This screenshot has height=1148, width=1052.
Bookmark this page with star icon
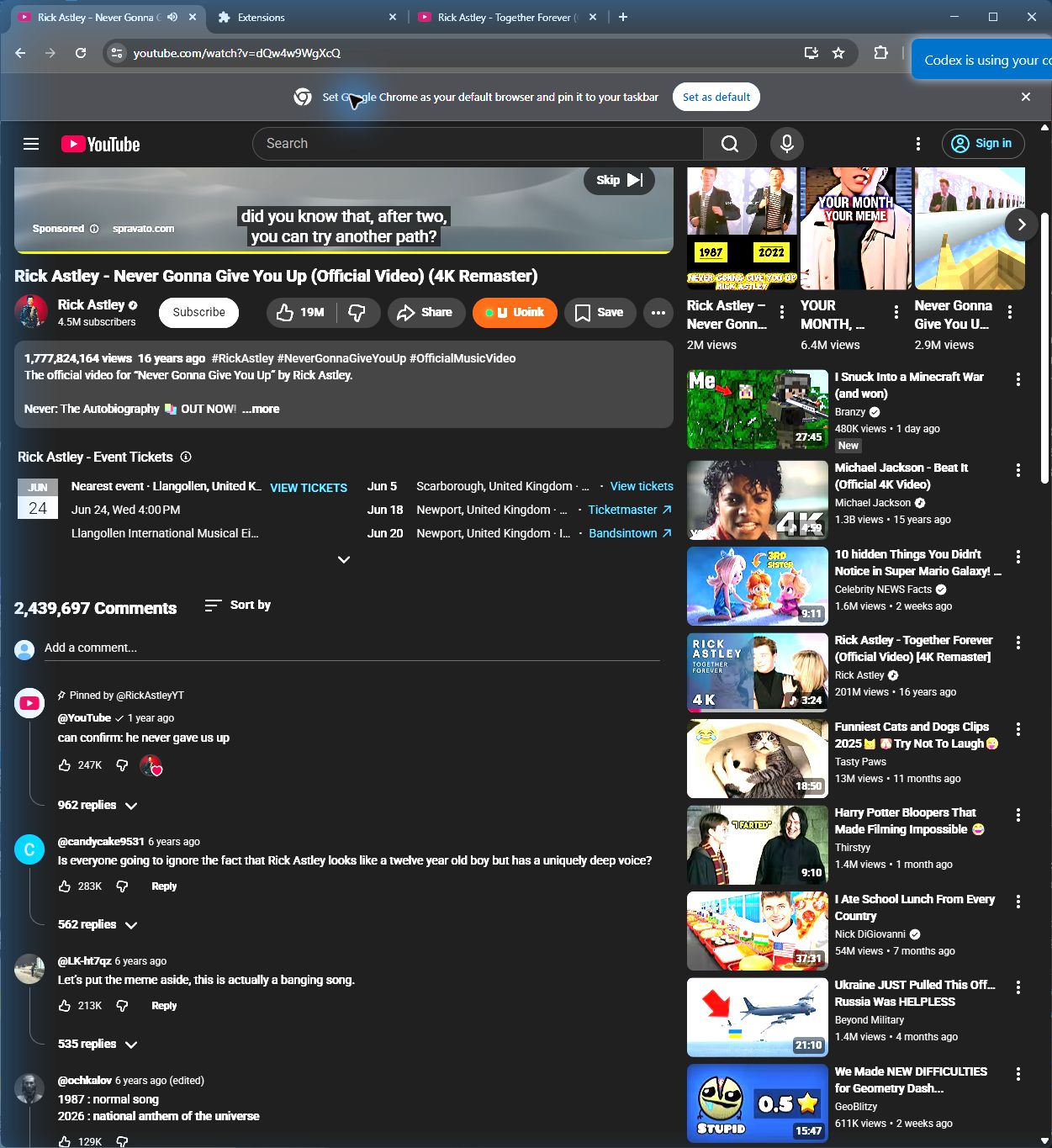click(838, 53)
